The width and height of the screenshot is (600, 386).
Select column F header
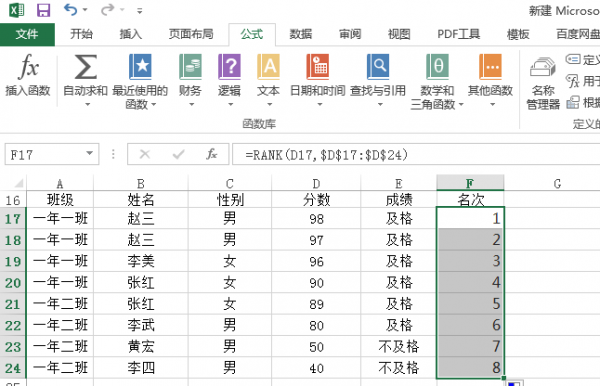coord(470,183)
